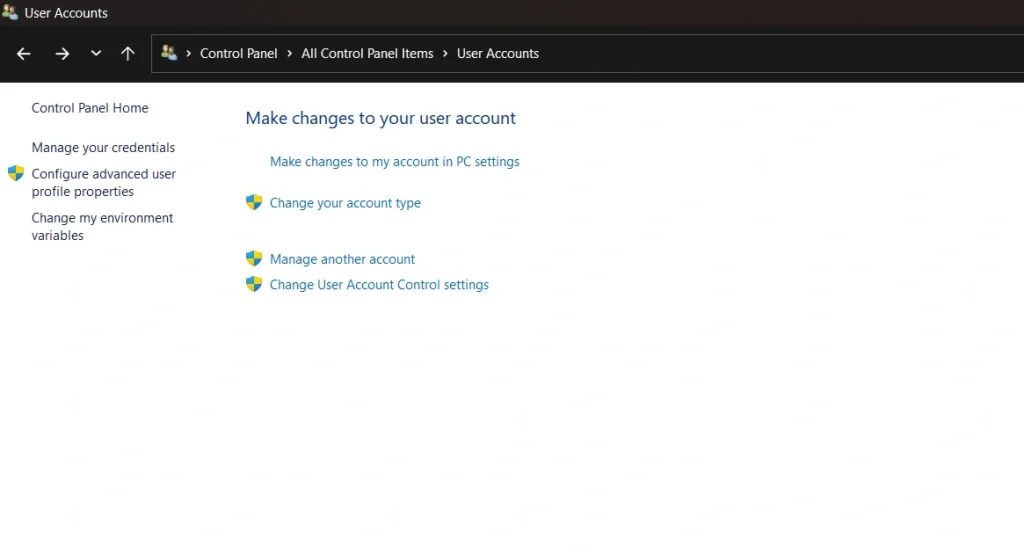Open recent locations dropdown arrow

pos(96,54)
